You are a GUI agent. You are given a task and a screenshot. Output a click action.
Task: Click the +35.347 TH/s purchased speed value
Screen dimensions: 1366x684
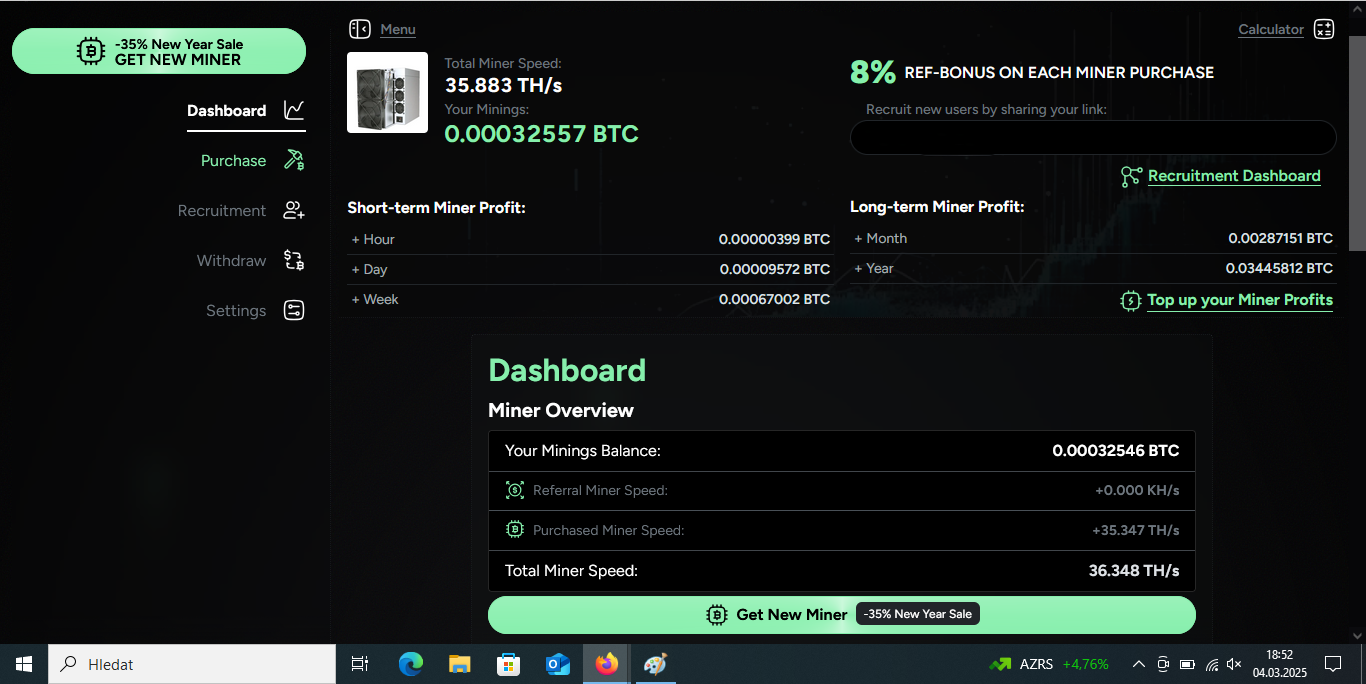coord(1136,530)
